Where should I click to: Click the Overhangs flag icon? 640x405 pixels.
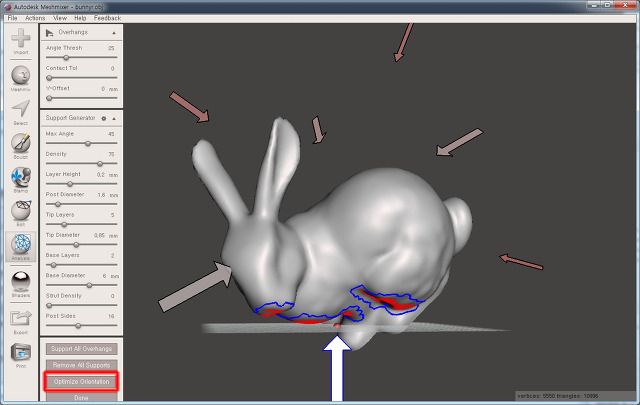point(50,33)
